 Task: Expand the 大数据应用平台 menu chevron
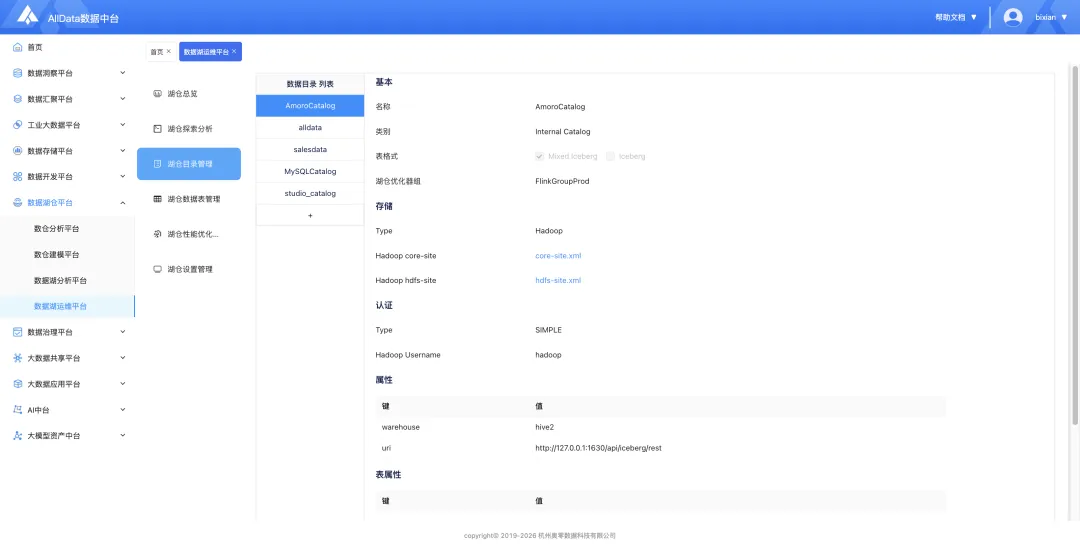click(x=123, y=384)
